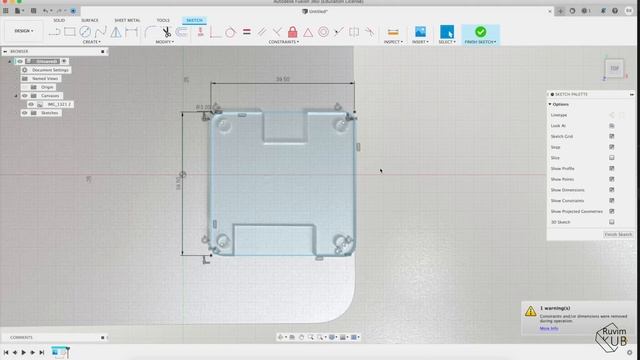
Task: Select the Sketch Dimension tool
Action: (x=131, y=32)
